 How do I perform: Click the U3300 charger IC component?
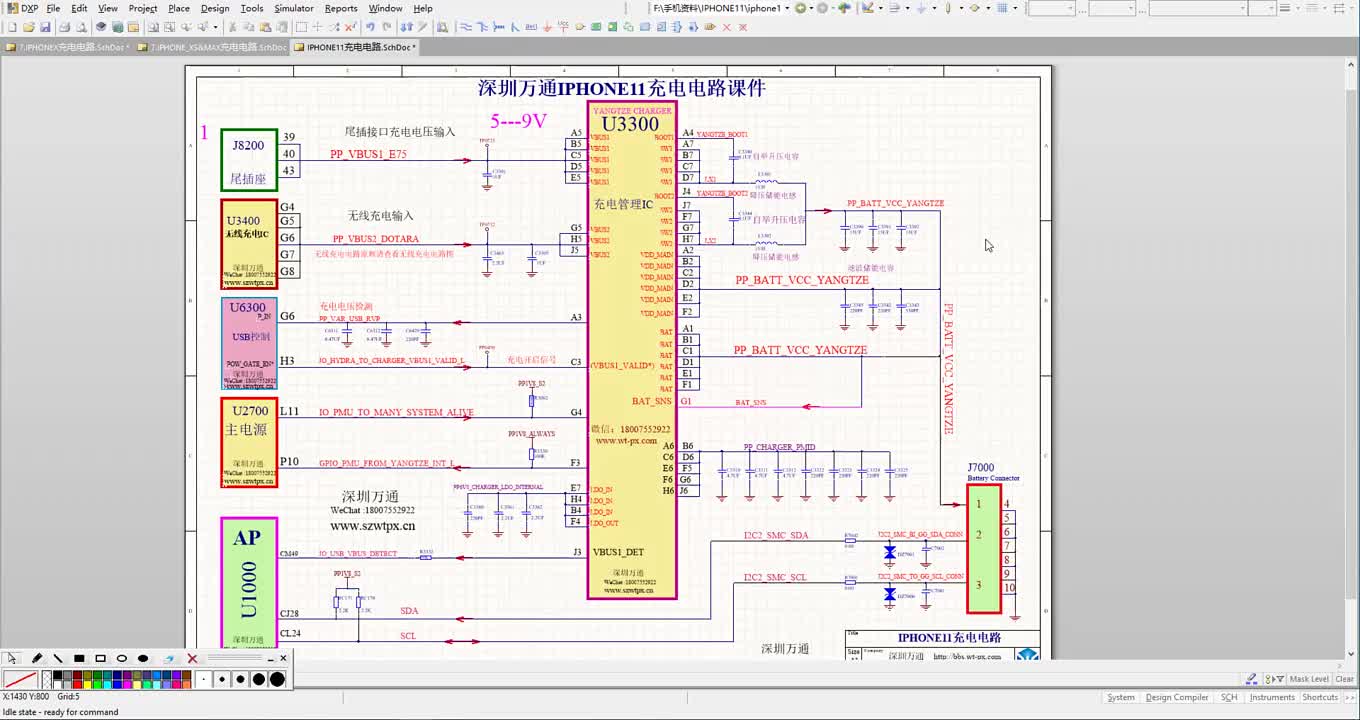632,350
